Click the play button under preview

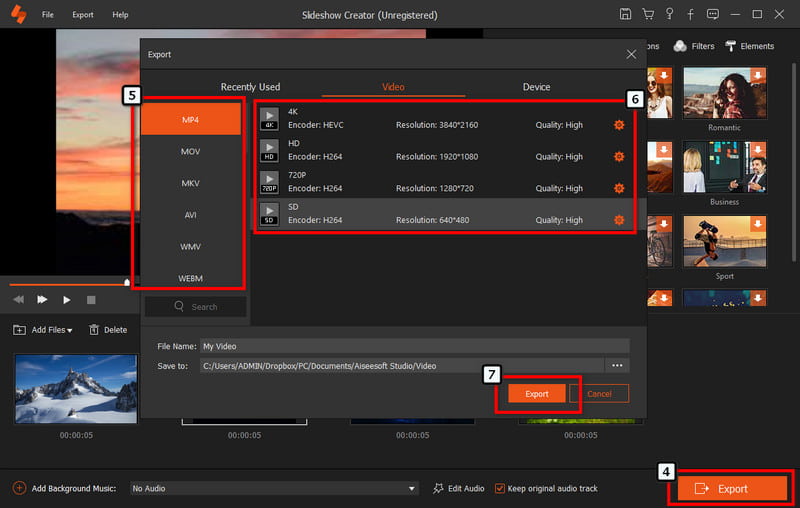tap(66, 300)
